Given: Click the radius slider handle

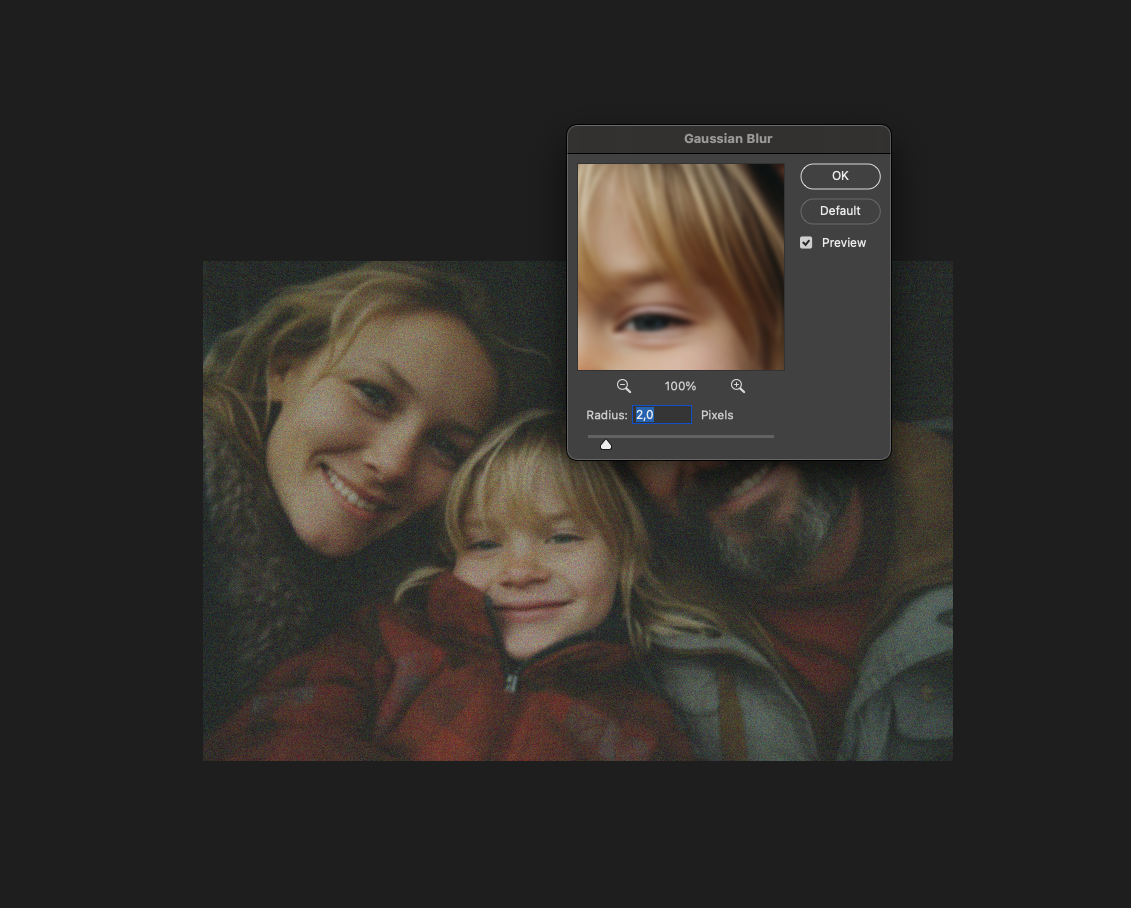Looking at the screenshot, I should 606,444.
